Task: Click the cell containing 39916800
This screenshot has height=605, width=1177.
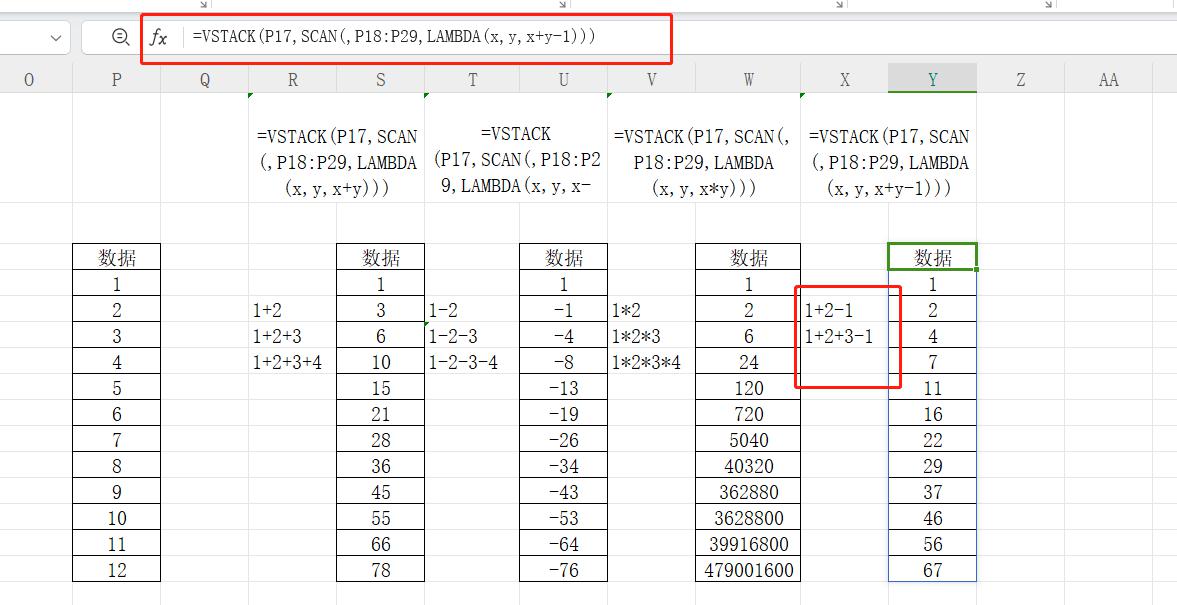Action: (x=748, y=543)
